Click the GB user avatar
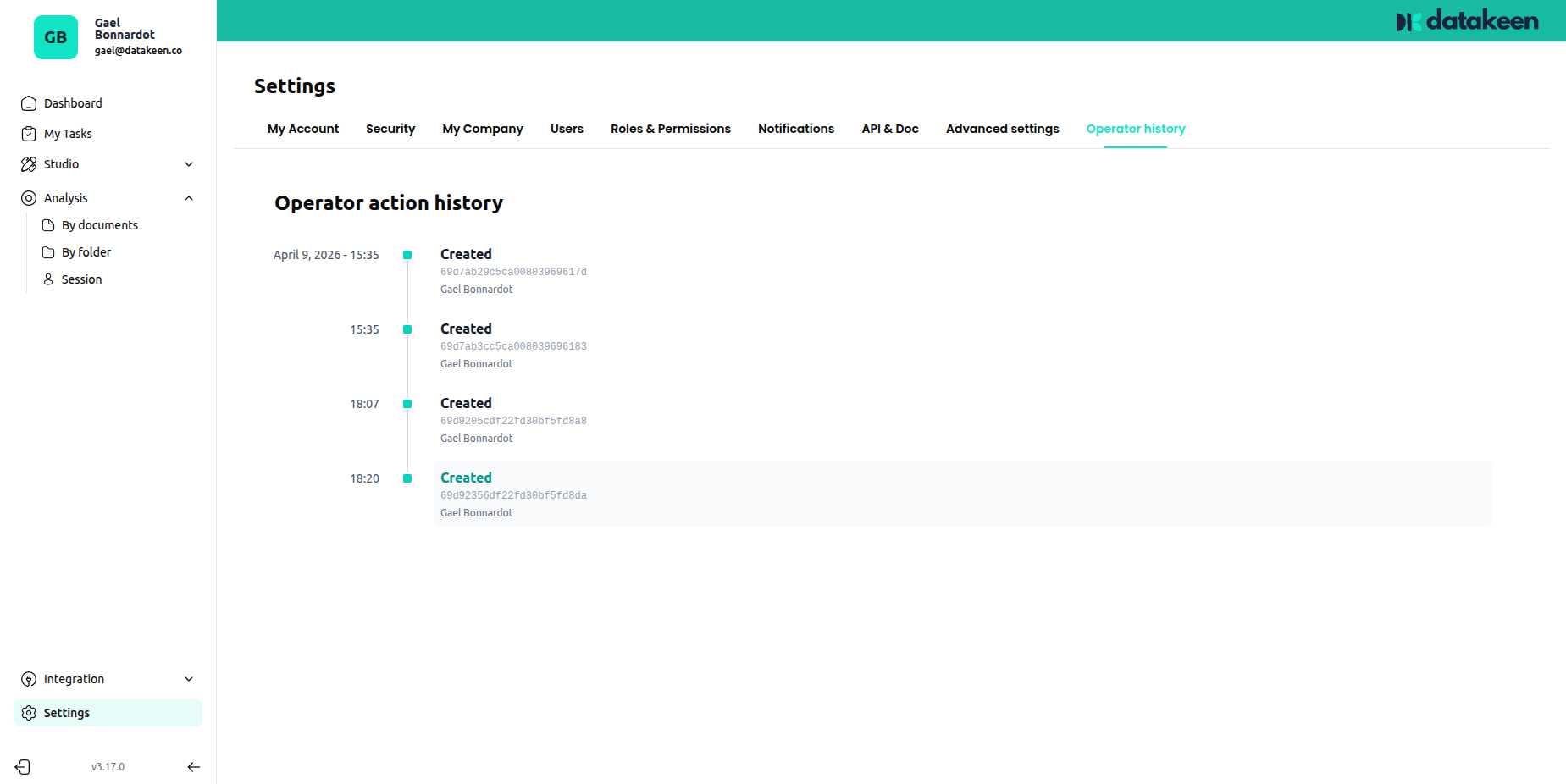Screen dimensions: 1566x784 (56, 37)
